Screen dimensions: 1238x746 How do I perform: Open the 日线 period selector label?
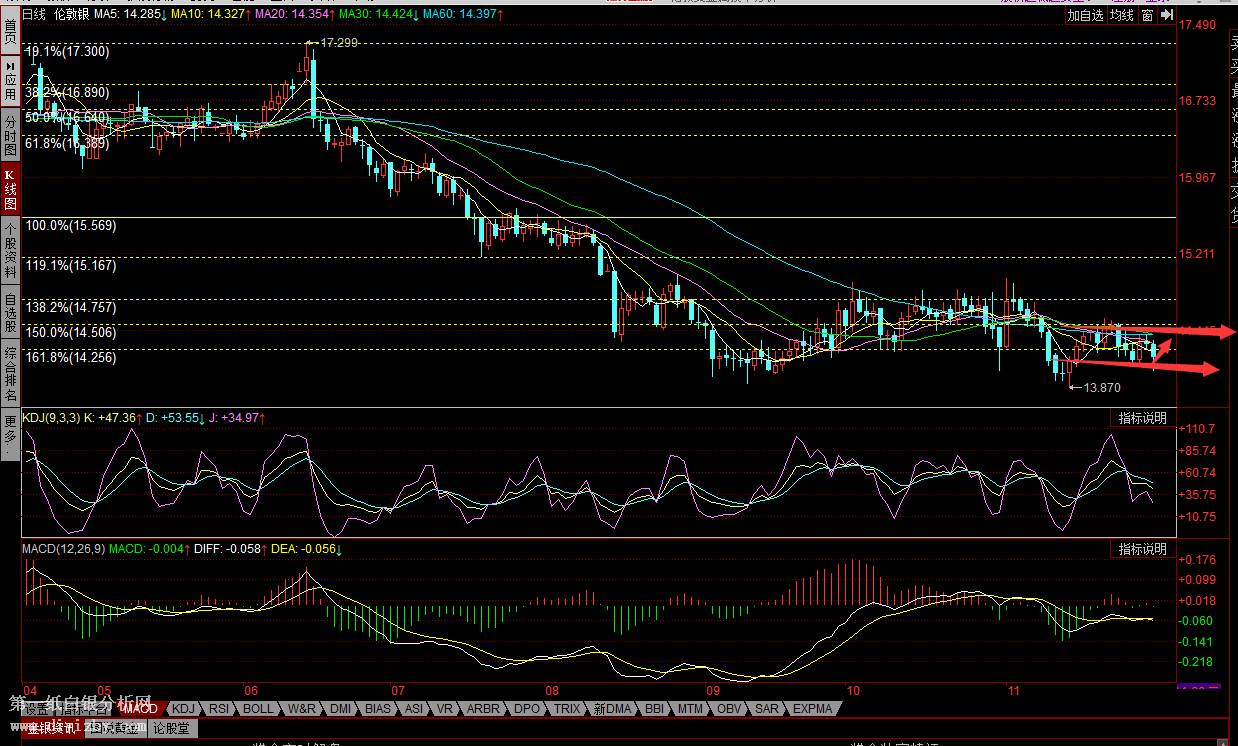[x=33, y=15]
